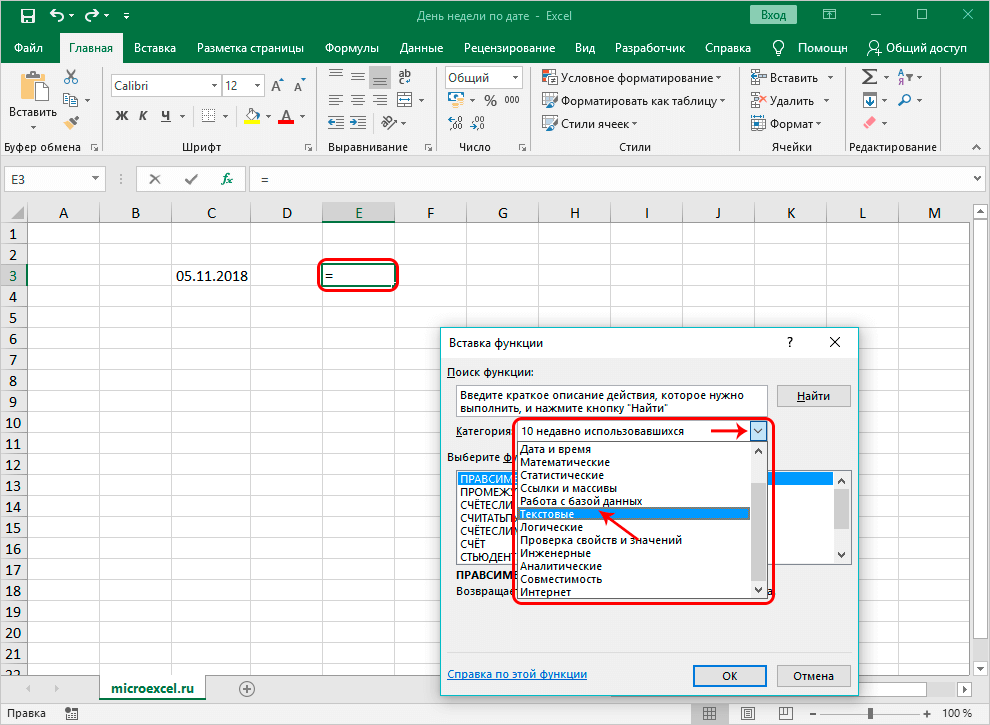
Task: Toggle align text left
Action: [336, 100]
